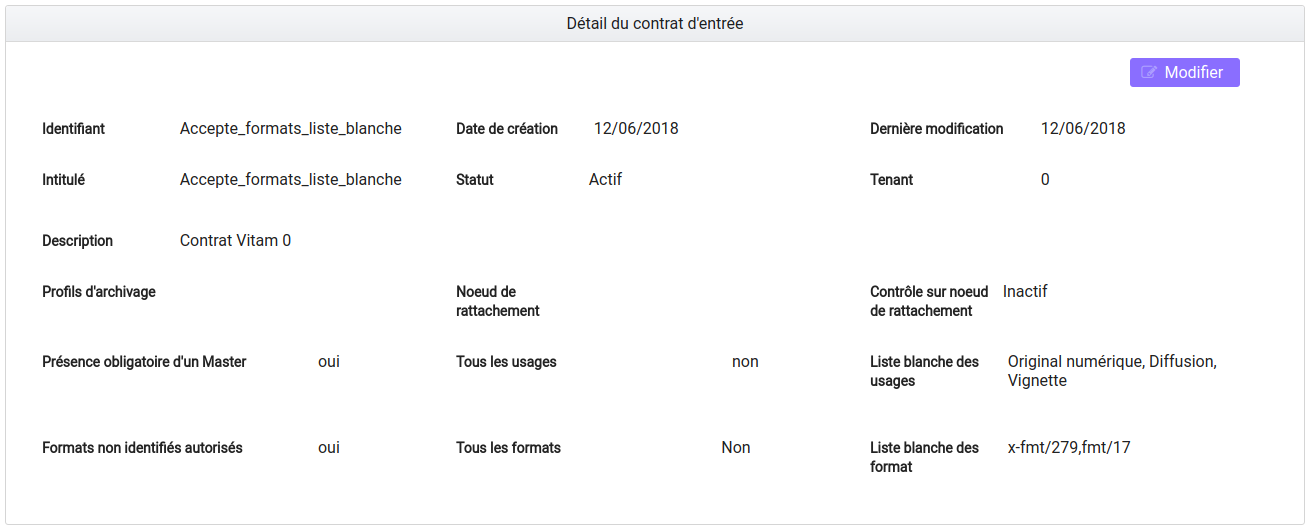This screenshot has width=1309, height=529.
Task: Click the Profils d'archivage label
Action: [x=99, y=292]
